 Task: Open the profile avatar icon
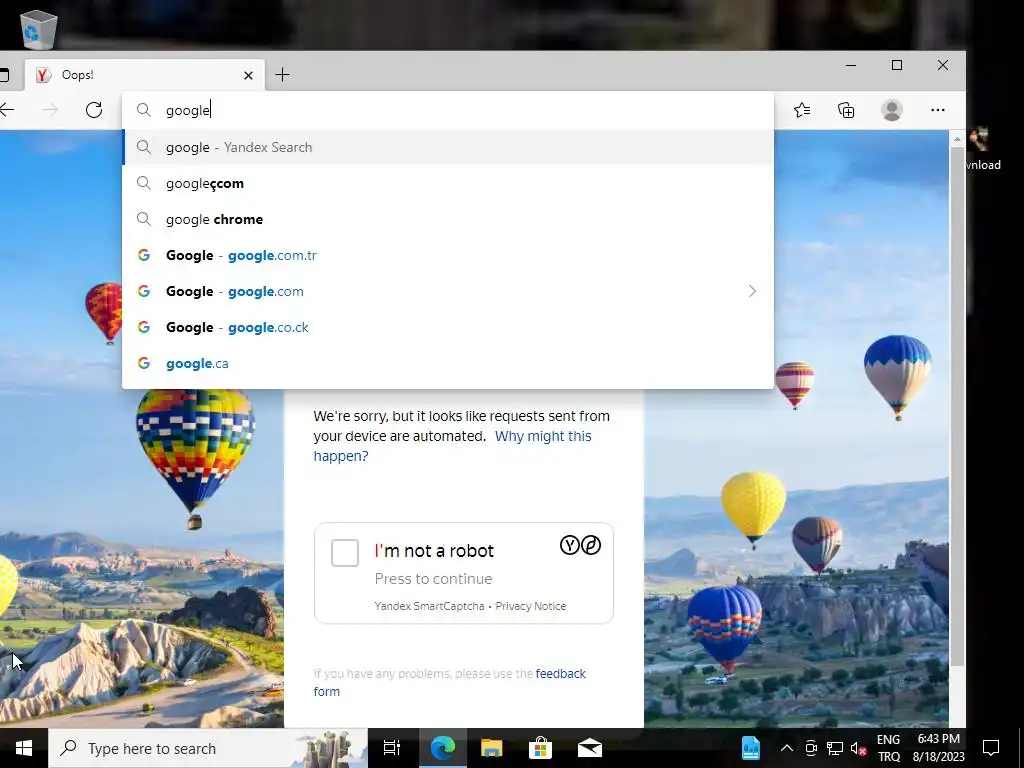pyautogui.click(x=891, y=110)
